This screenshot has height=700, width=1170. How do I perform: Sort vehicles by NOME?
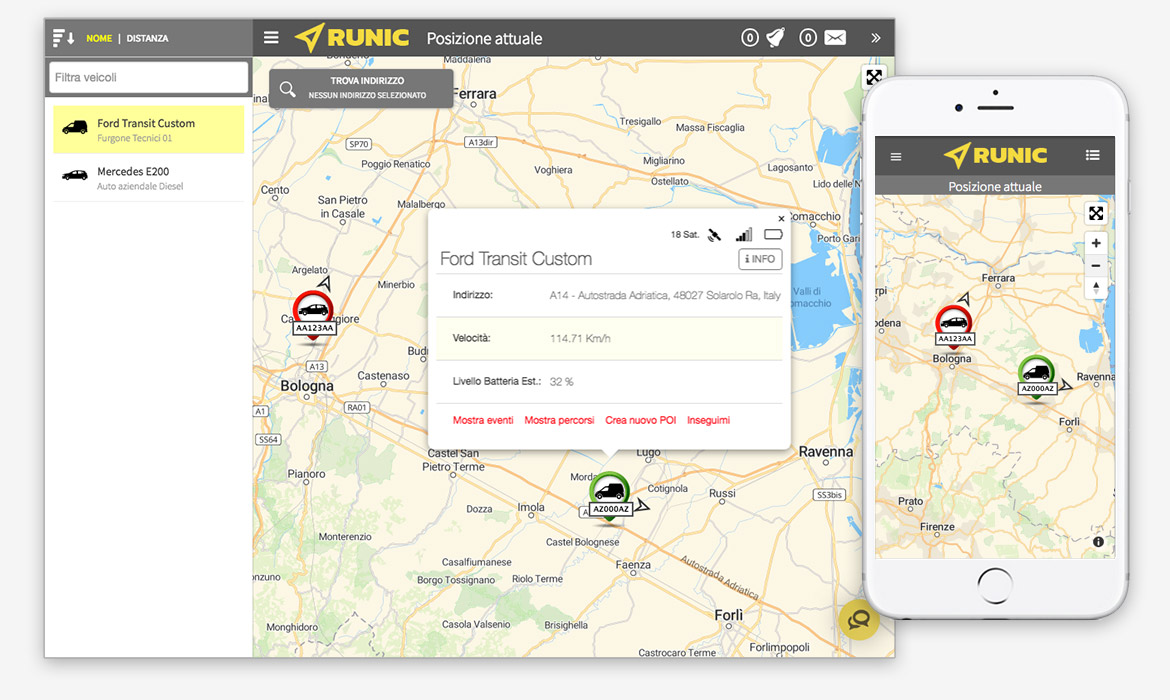click(x=99, y=38)
